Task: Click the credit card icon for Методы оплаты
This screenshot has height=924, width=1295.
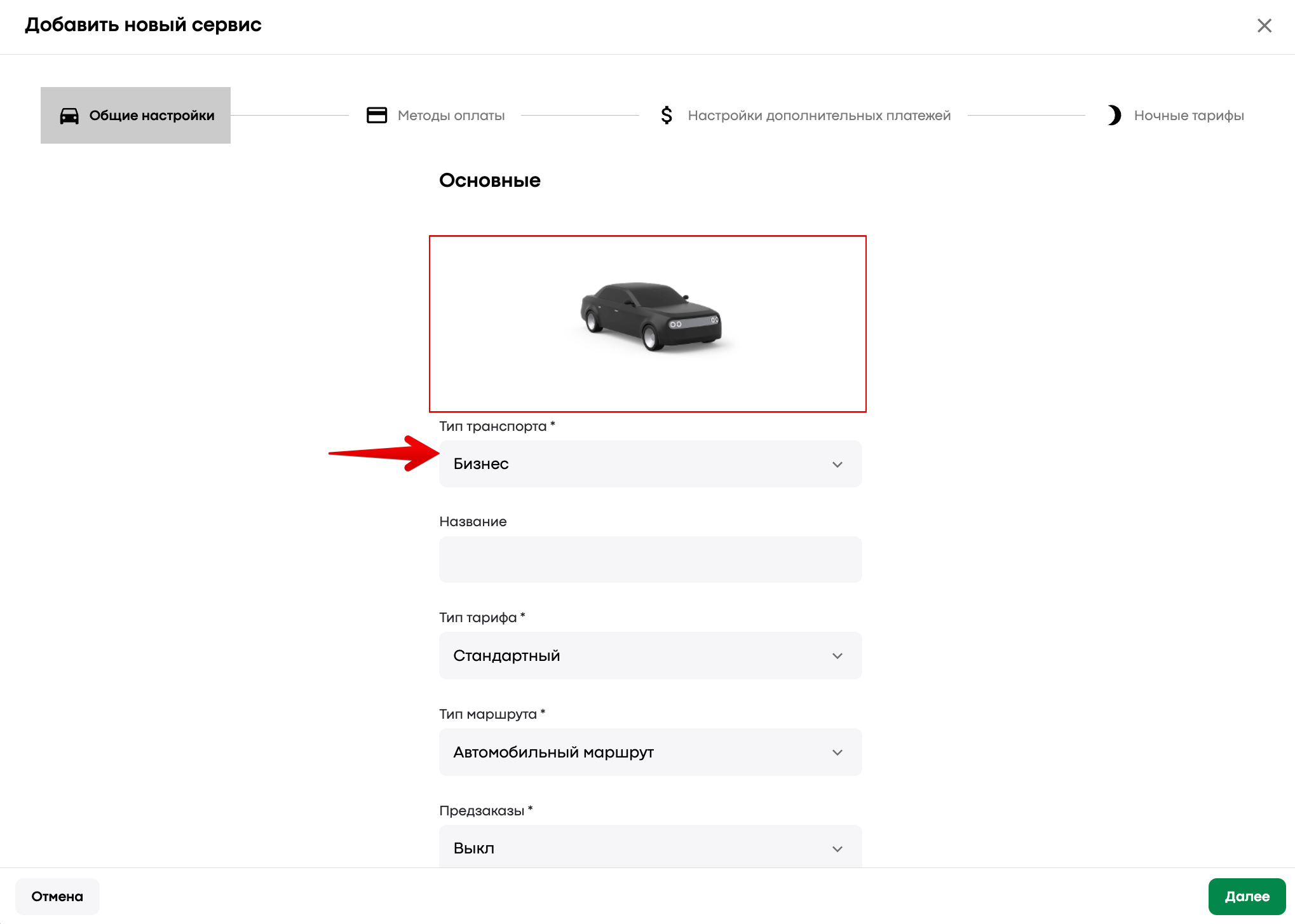Action: 377,115
